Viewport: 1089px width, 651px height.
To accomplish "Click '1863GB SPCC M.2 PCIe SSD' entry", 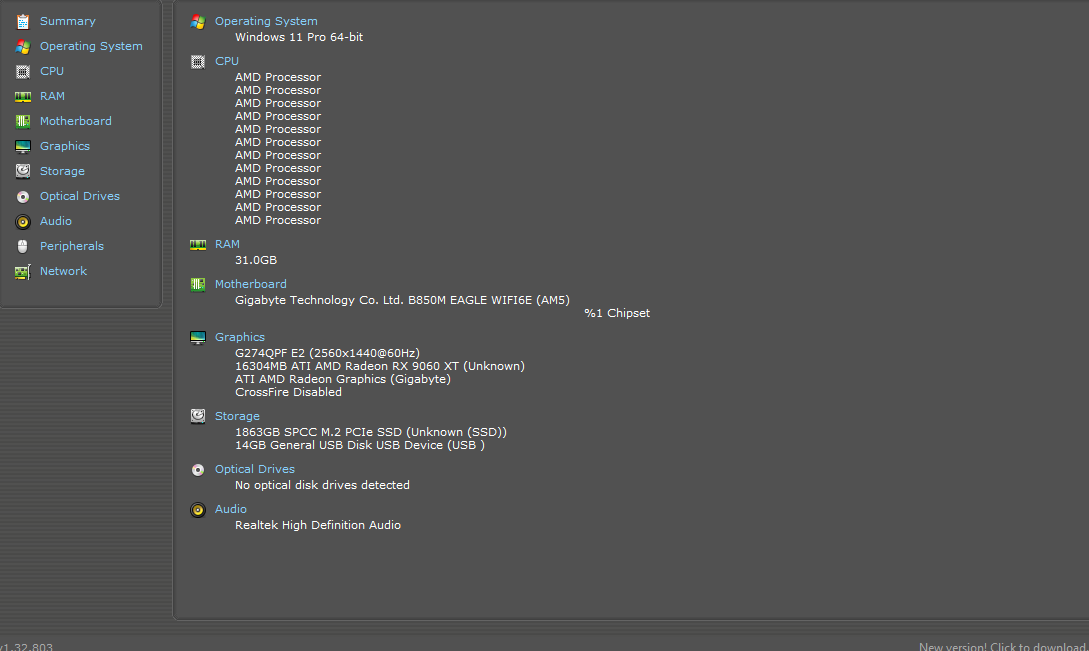I will [x=371, y=432].
